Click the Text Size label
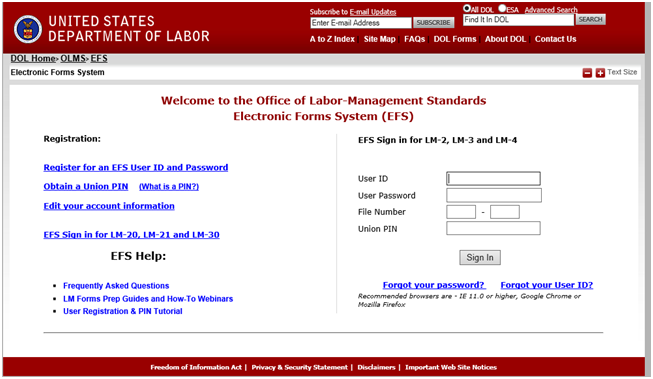 [622, 72]
